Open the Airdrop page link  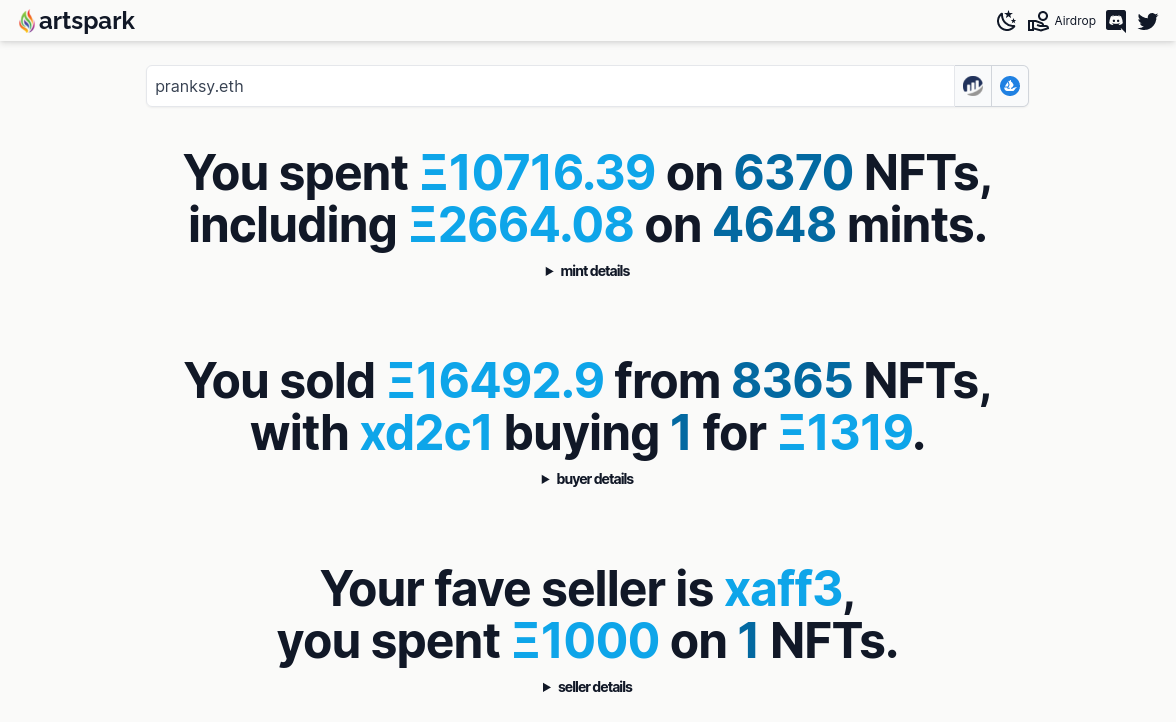(1075, 21)
